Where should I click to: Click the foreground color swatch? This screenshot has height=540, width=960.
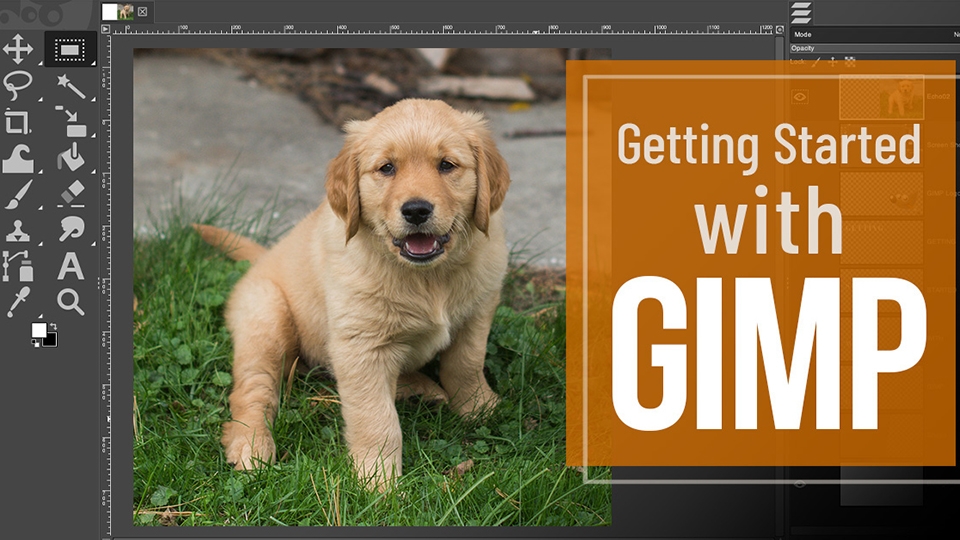pos(39,330)
